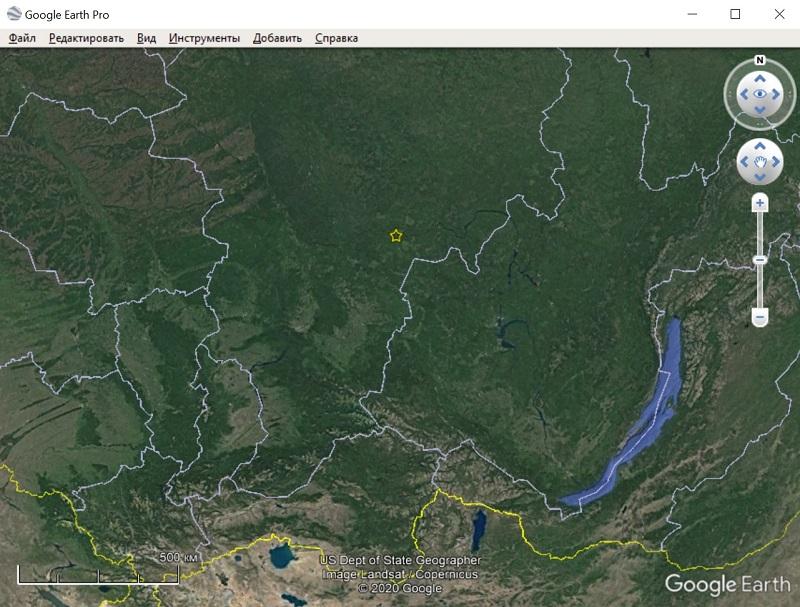Click the North compass N button
Image resolution: width=800 pixels, height=607 pixels.
760,60
